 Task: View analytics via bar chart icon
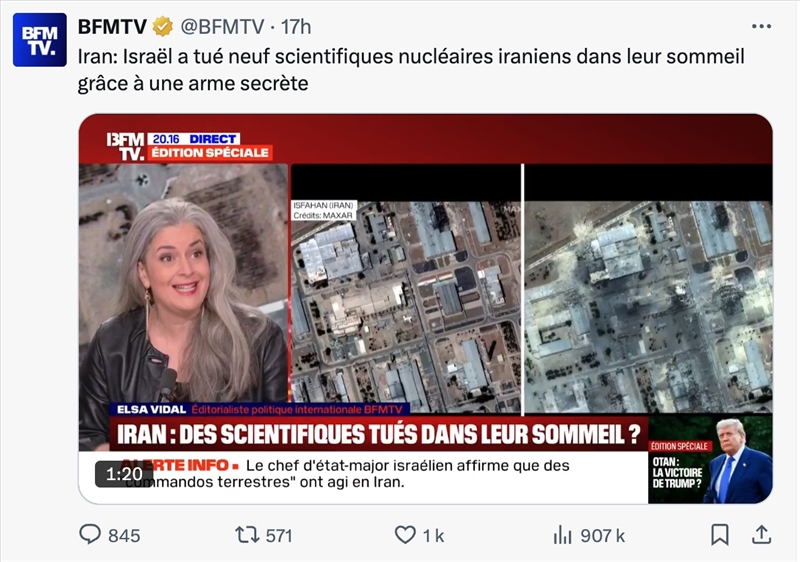[562, 535]
